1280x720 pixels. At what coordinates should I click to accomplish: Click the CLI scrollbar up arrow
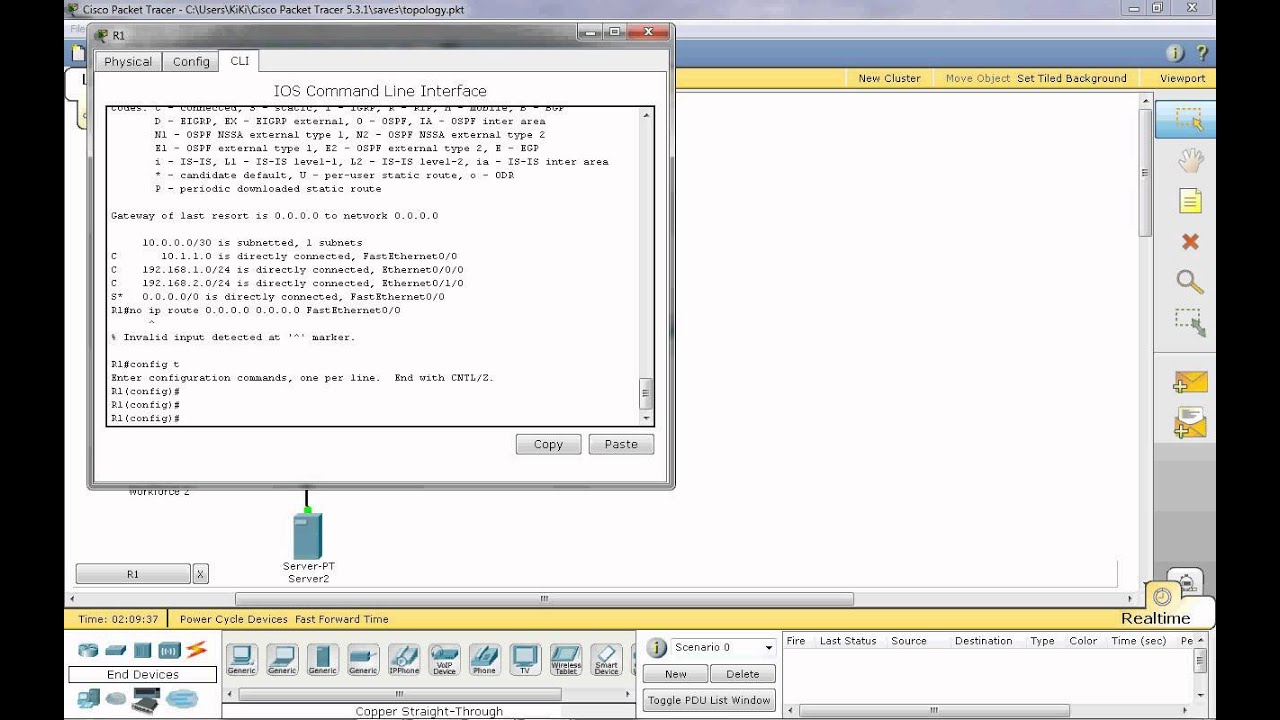pos(646,115)
